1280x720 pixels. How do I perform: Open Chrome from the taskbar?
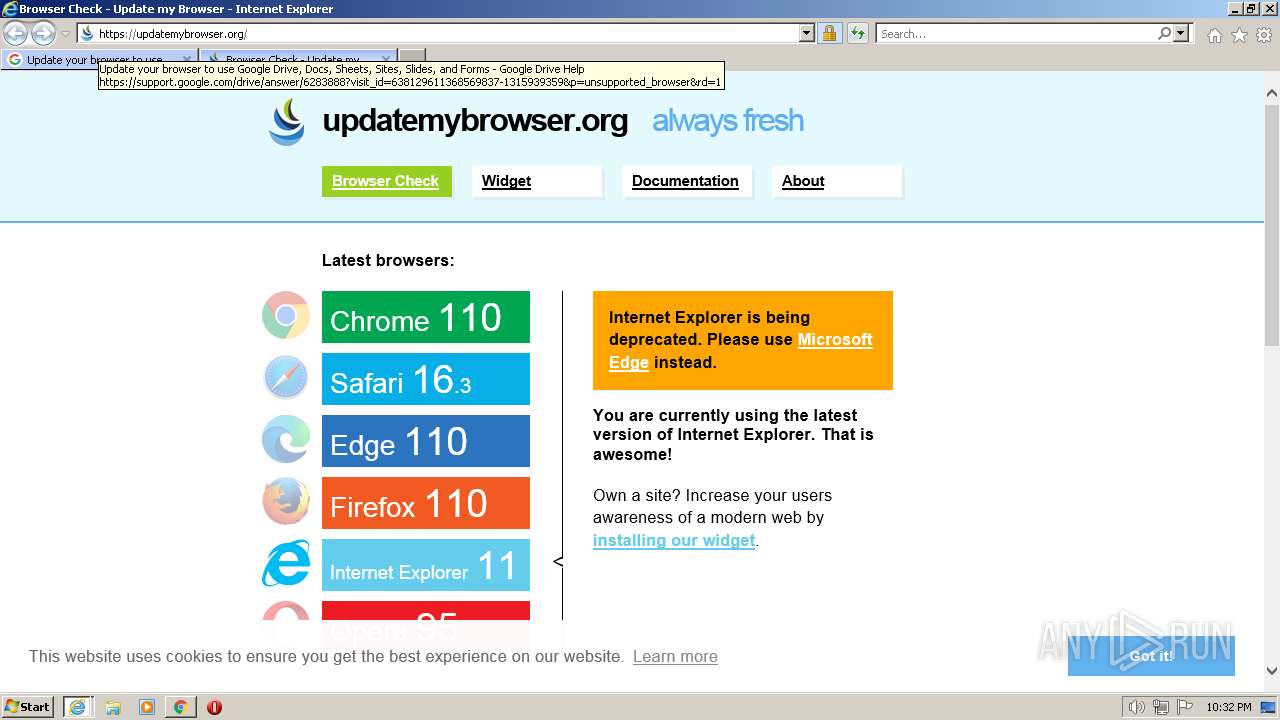click(180, 707)
